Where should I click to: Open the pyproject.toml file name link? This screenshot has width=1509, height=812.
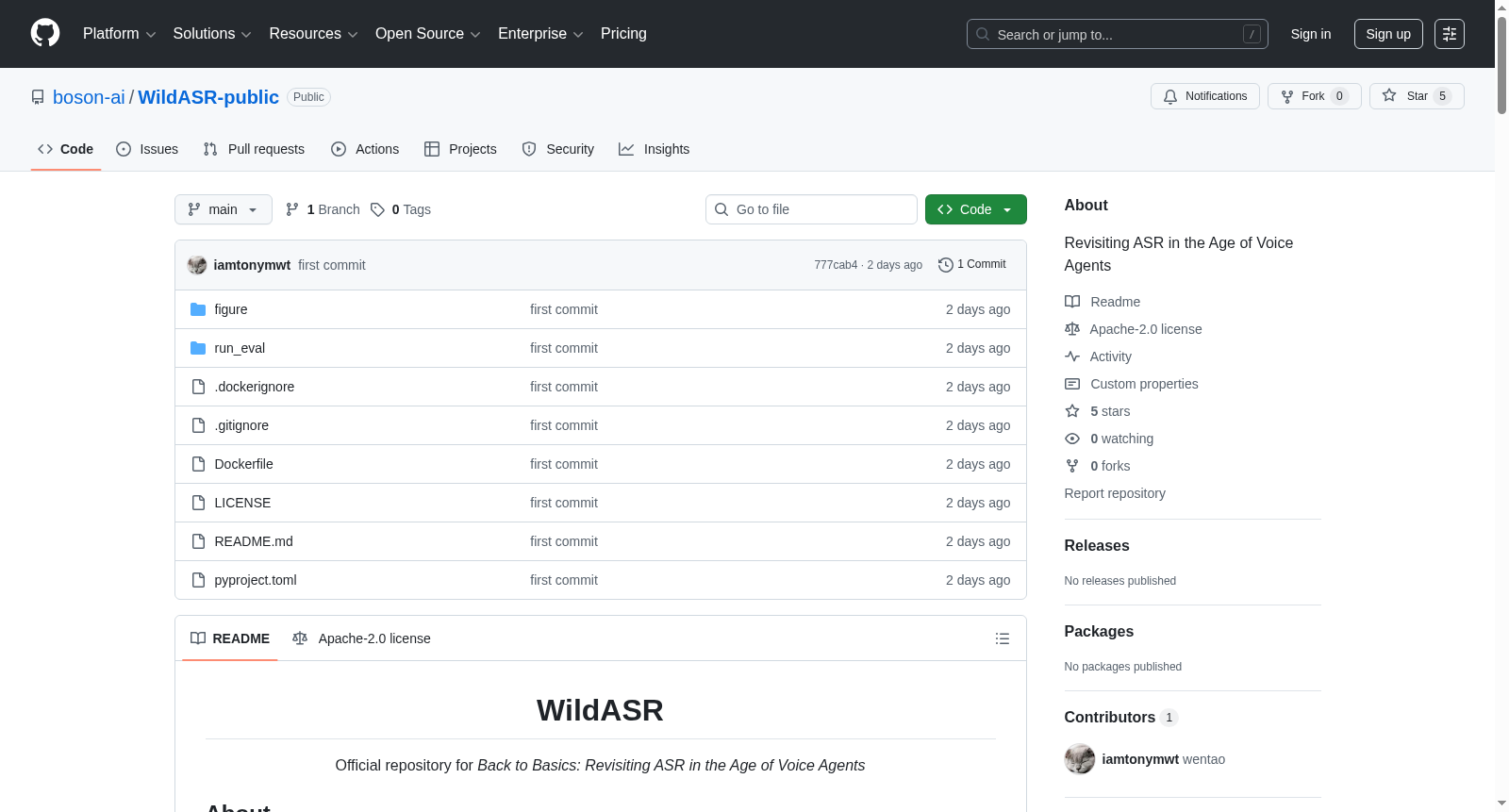pos(256,580)
